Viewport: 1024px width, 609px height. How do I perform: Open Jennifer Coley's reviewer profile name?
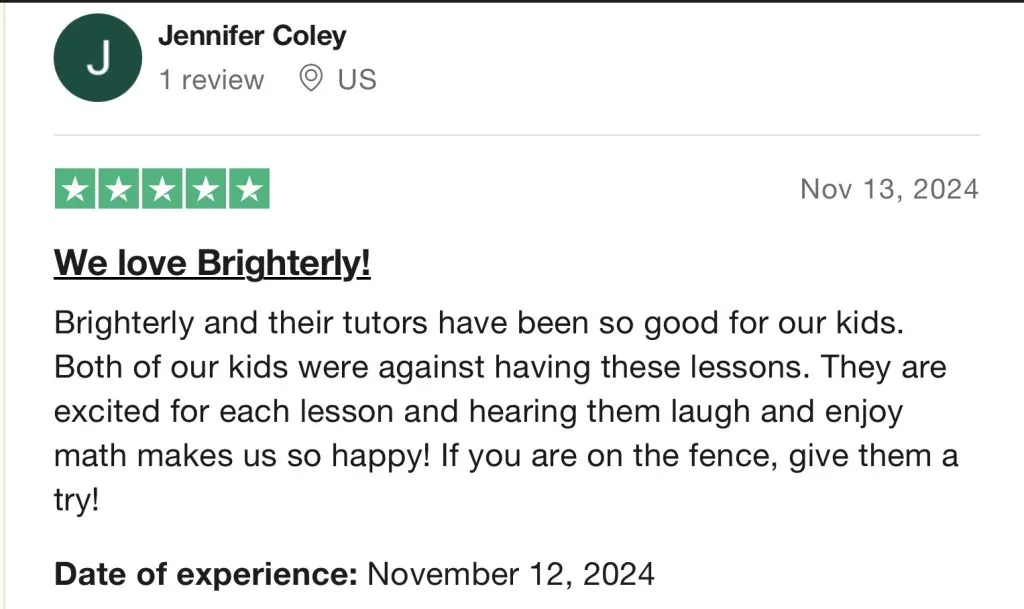pyautogui.click(x=251, y=36)
